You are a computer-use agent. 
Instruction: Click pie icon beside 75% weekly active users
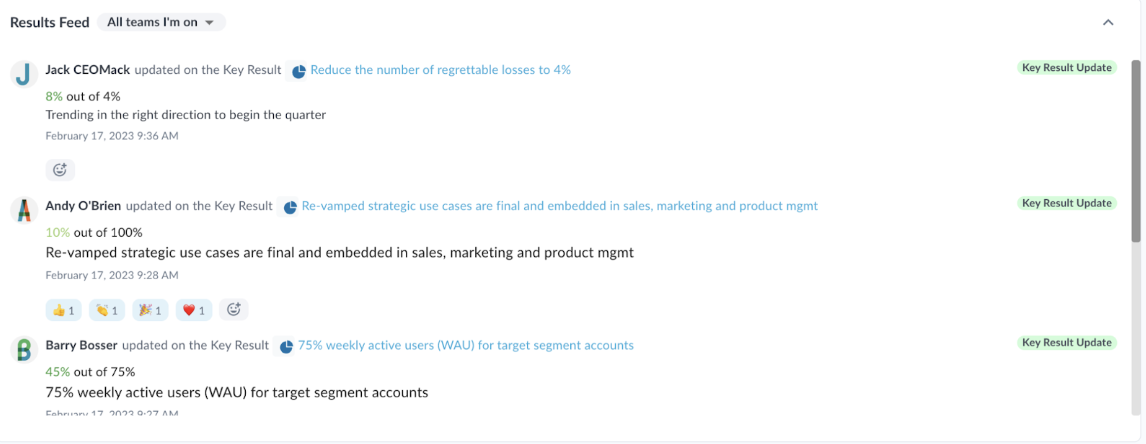coord(286,346)
